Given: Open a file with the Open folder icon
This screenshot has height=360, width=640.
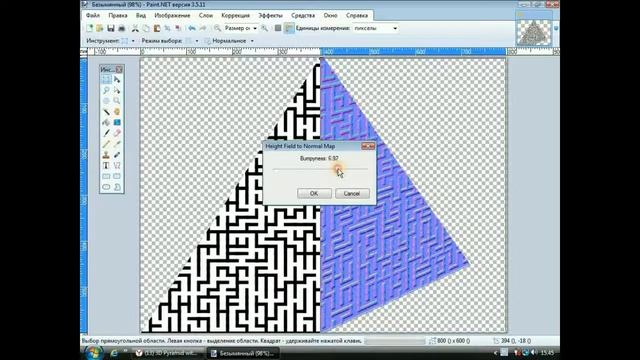Looking at the screenshot, I should pos(100,29).
